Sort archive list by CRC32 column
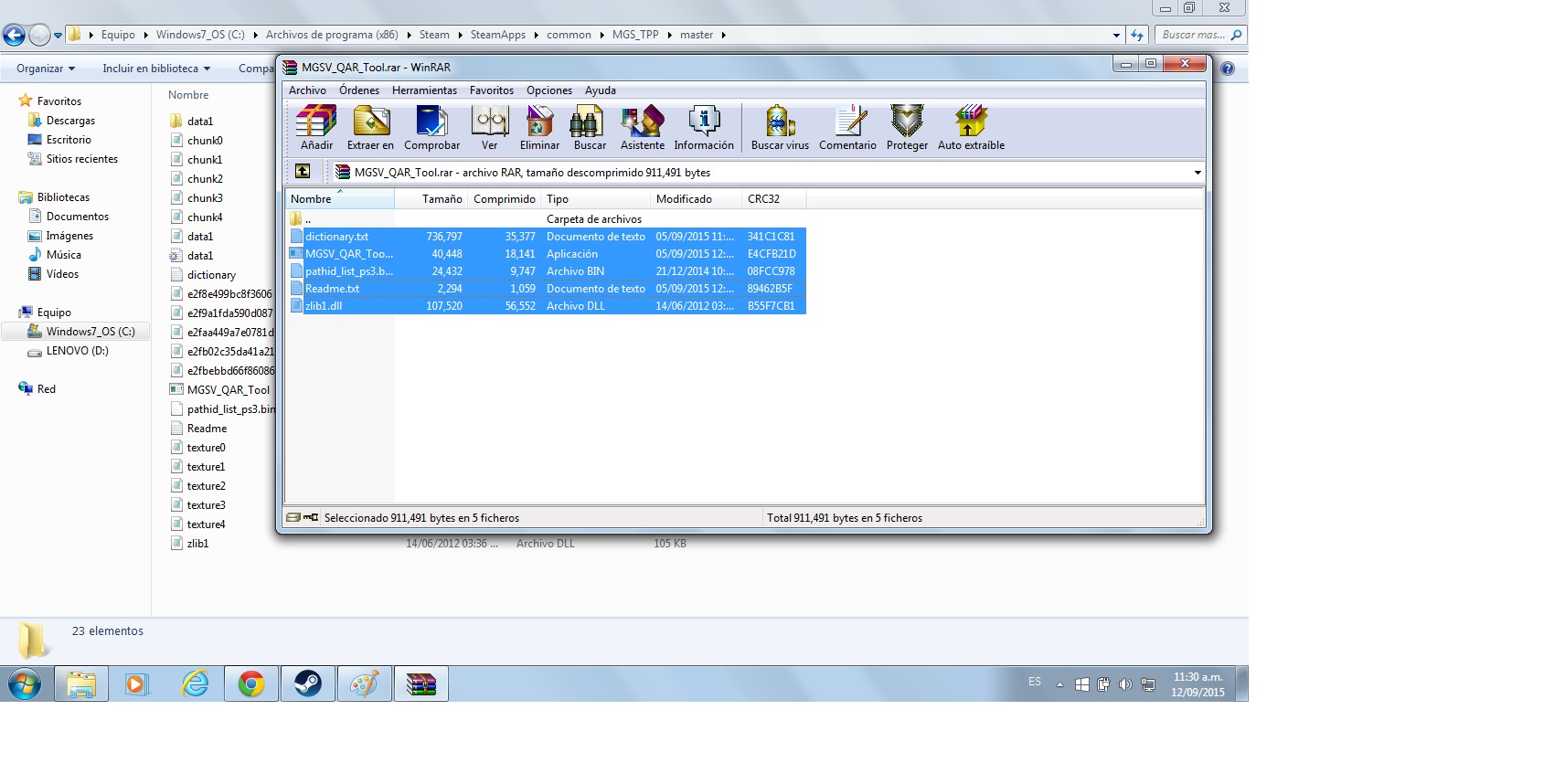 (773, 199)
